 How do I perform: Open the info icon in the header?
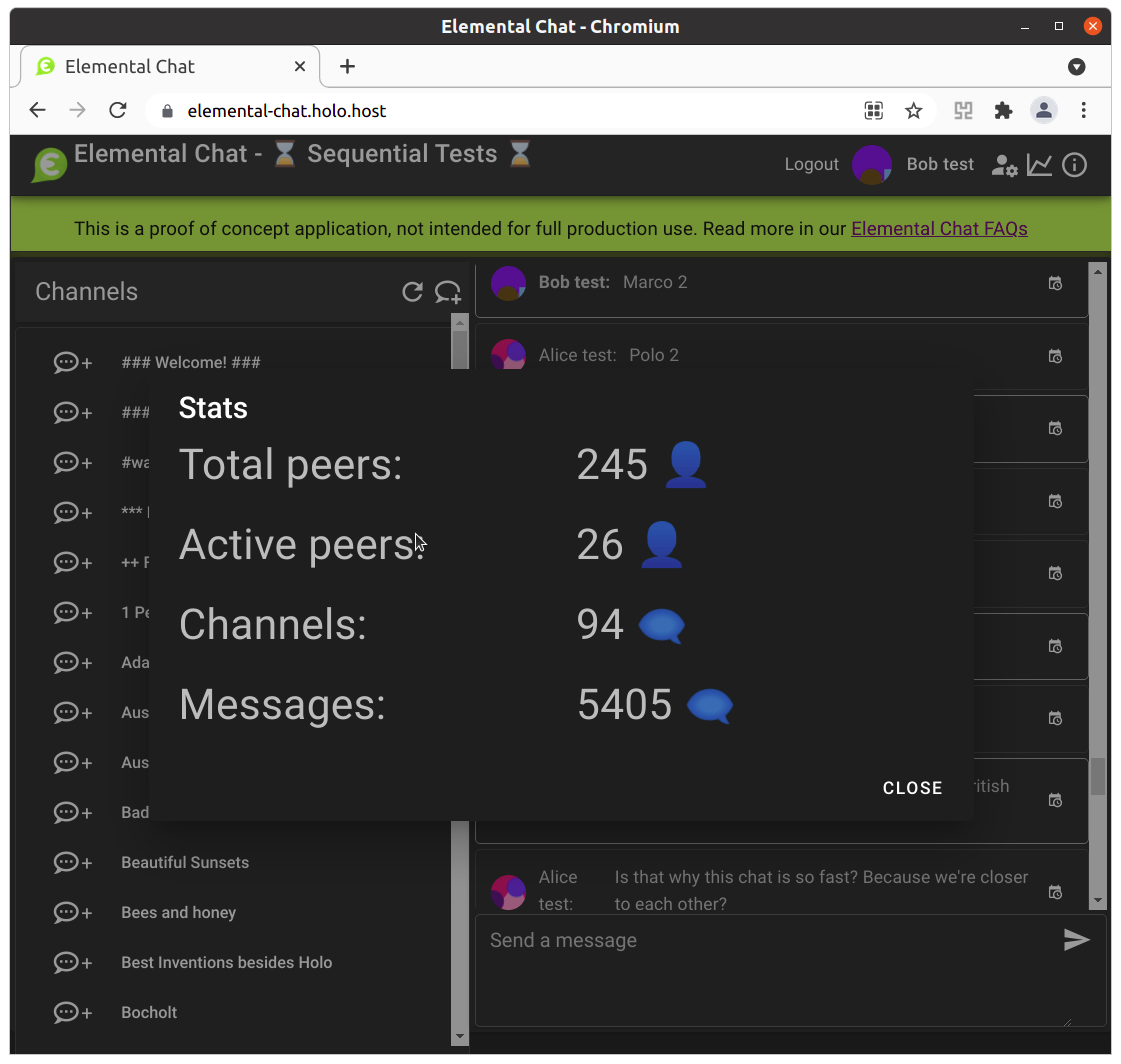(1075, 165)
